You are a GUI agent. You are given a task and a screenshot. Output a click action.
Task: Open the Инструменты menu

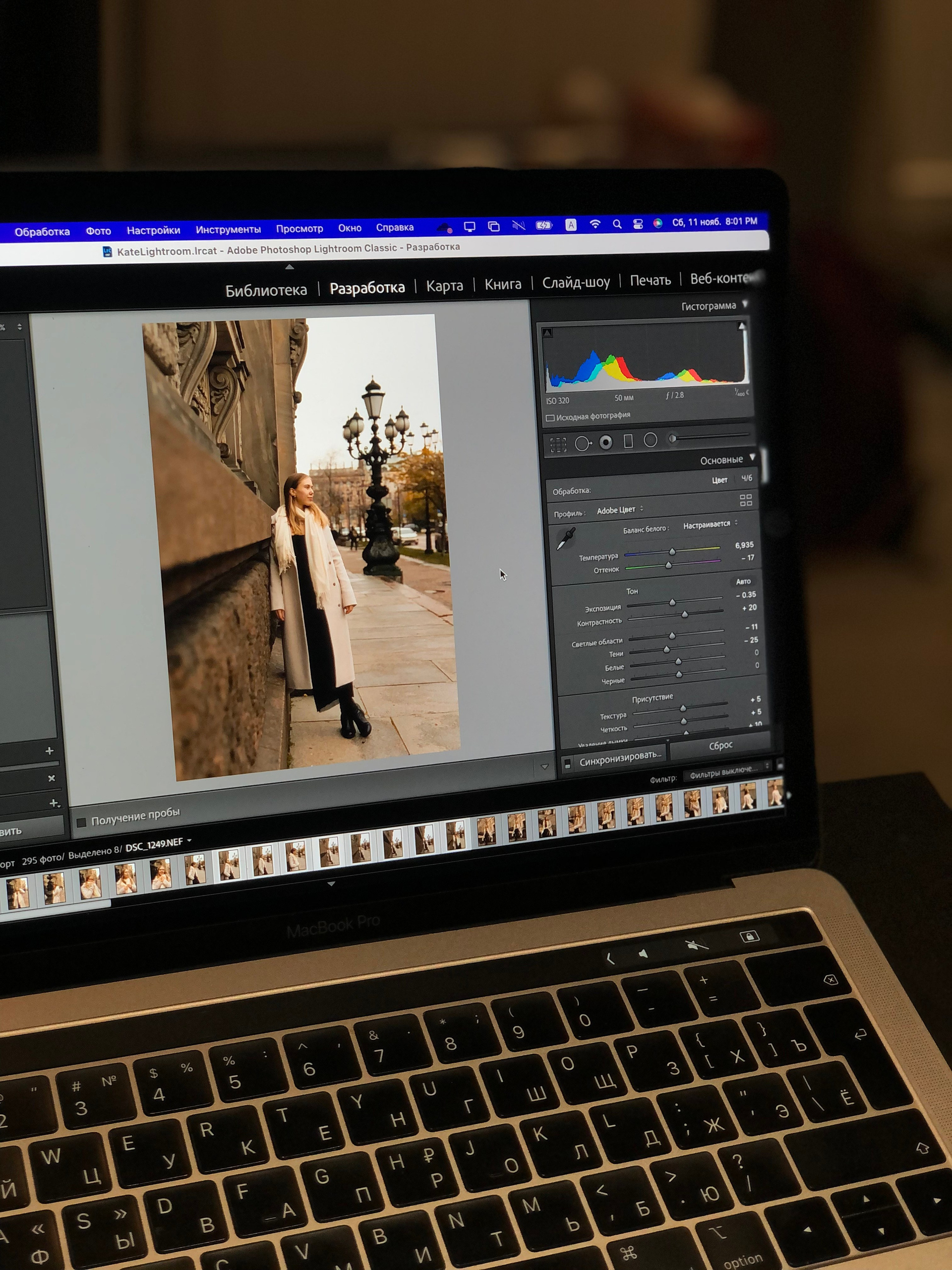pyautogui.click(x=228, y=230)
